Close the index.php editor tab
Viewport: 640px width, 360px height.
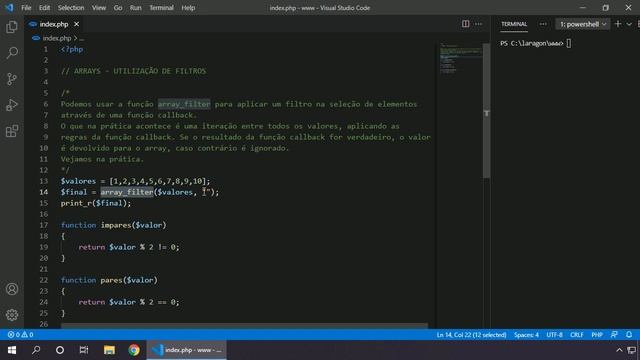click(76, 24)
